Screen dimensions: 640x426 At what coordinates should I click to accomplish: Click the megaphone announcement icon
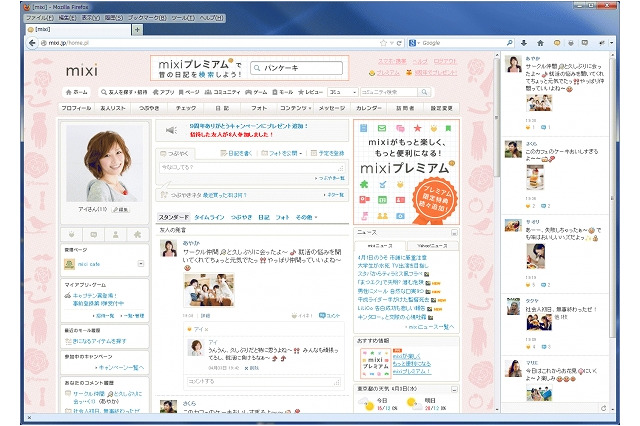point(171,130)
